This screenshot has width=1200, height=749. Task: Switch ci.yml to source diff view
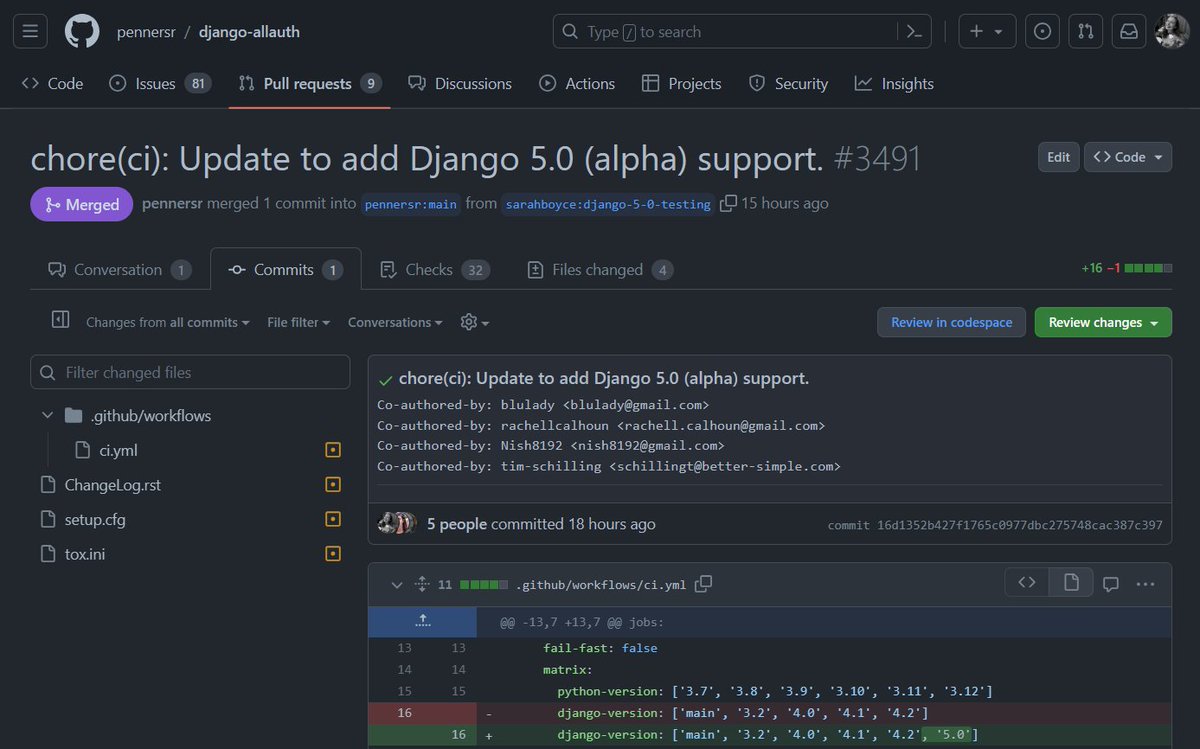pyautogui.click(x=1027, y=583)
